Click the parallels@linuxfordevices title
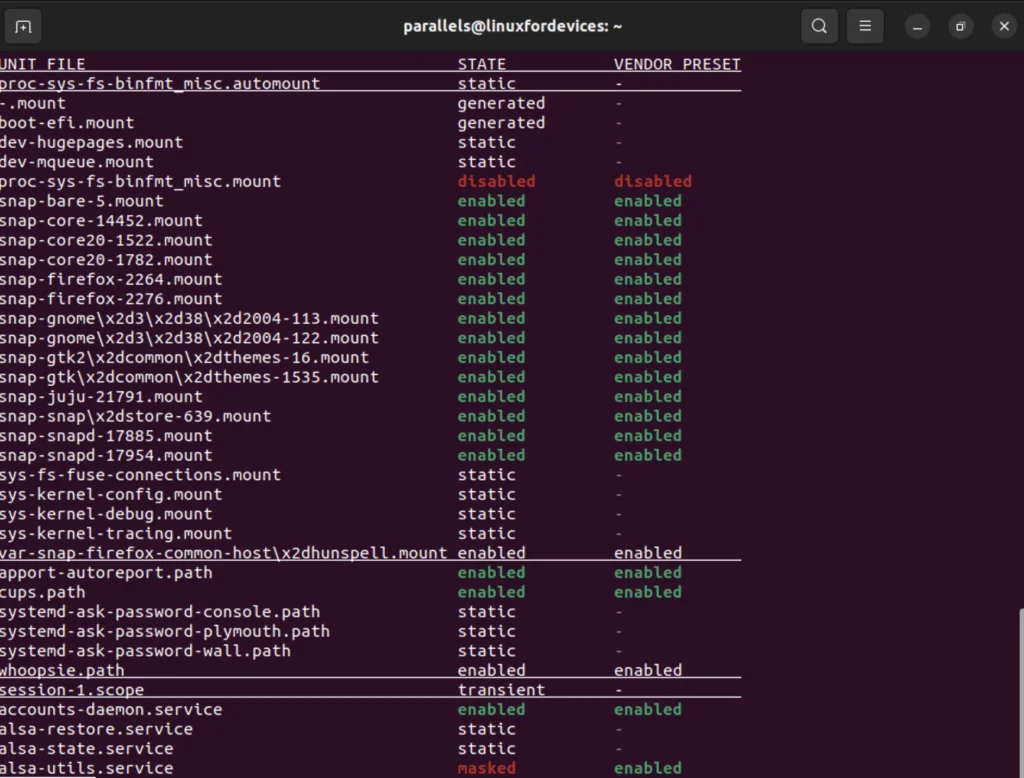 pos(513,26)
